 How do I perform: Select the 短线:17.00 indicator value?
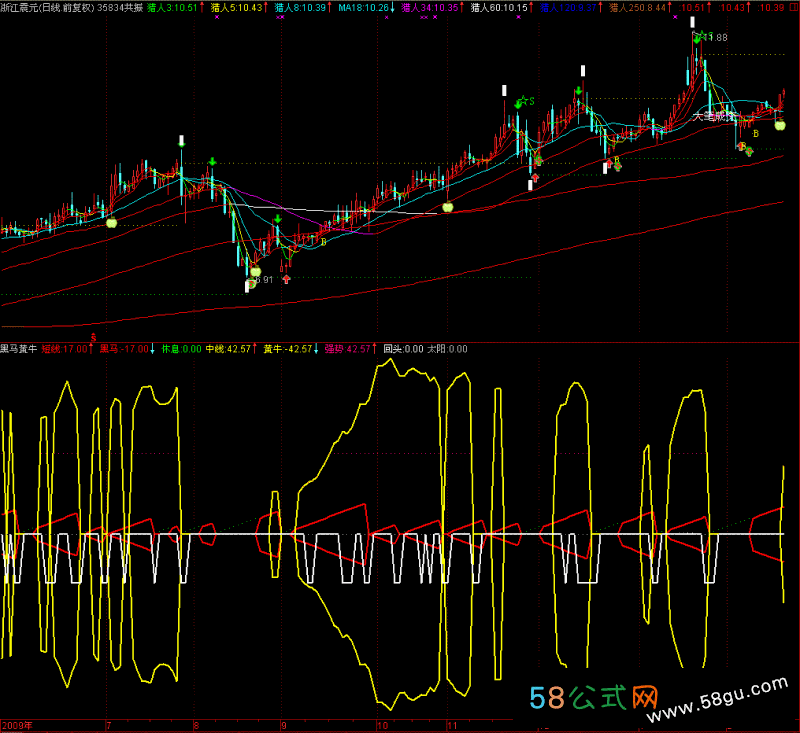click(65, 349)
